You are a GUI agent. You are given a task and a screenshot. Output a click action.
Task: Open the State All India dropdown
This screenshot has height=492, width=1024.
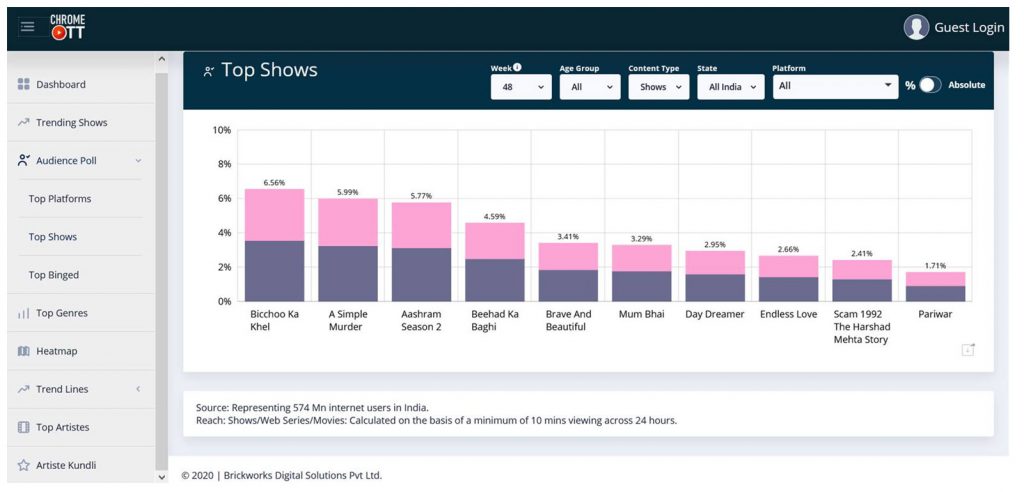pos(730,87)
